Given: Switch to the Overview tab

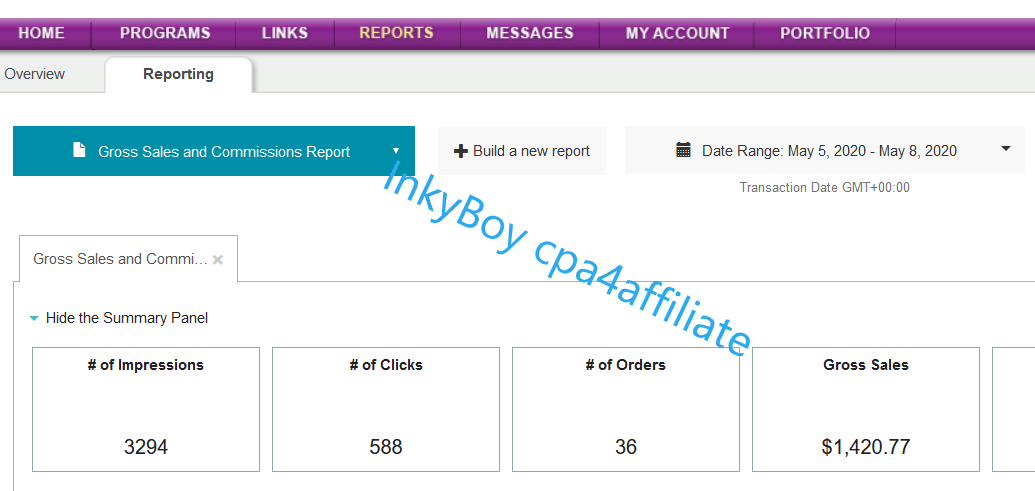Looking at the screenshot, I should 35,74.
